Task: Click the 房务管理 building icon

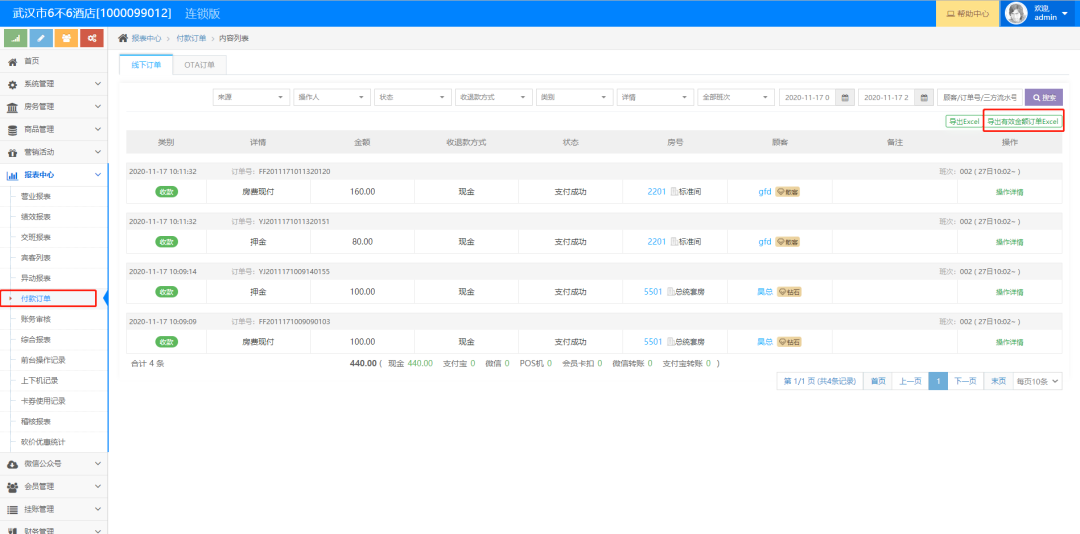Action: coord(12,107)
